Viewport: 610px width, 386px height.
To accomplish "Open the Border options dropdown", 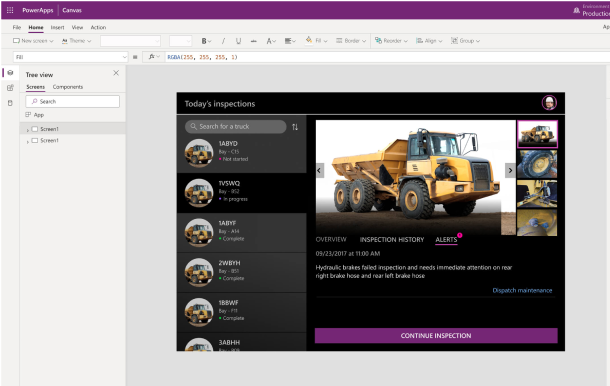I will coord(351,40).
